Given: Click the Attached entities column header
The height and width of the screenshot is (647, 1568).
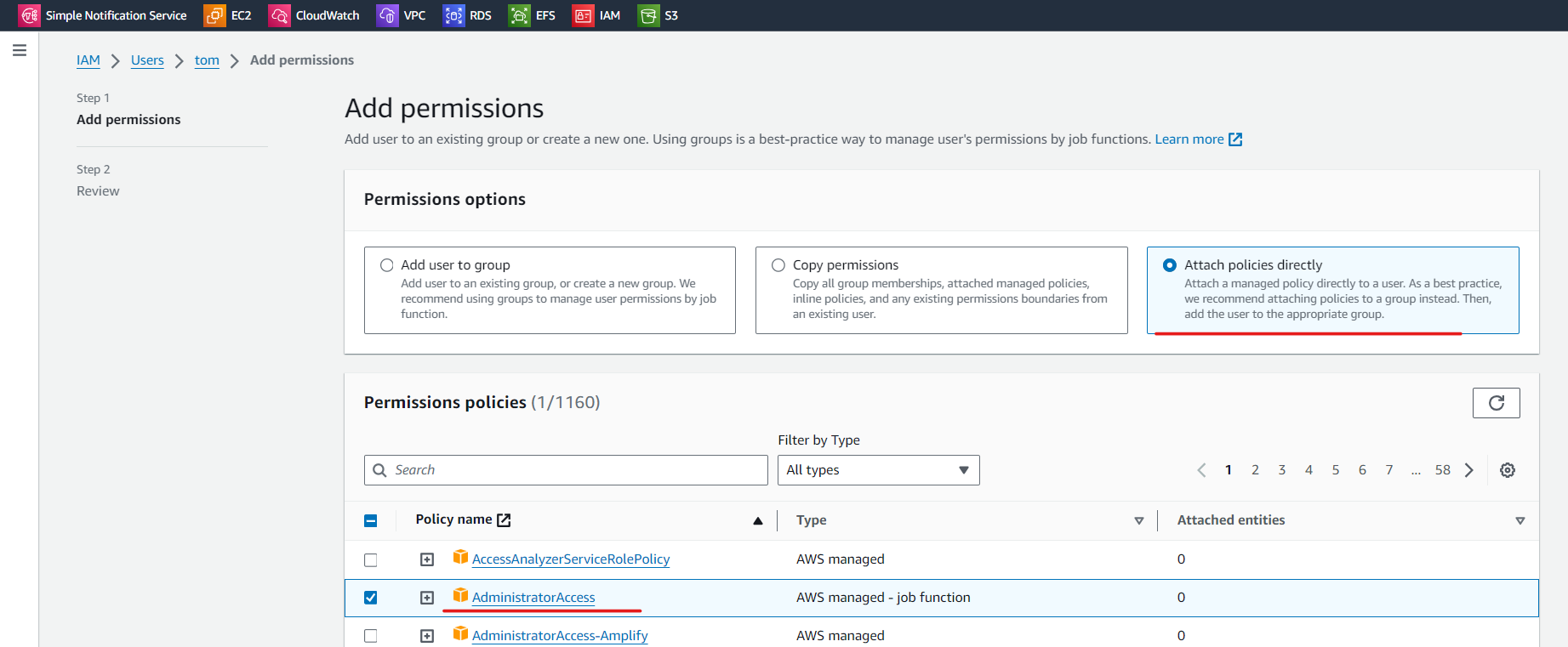Looking at the screenshot, I should click(x=1231, y=520).
